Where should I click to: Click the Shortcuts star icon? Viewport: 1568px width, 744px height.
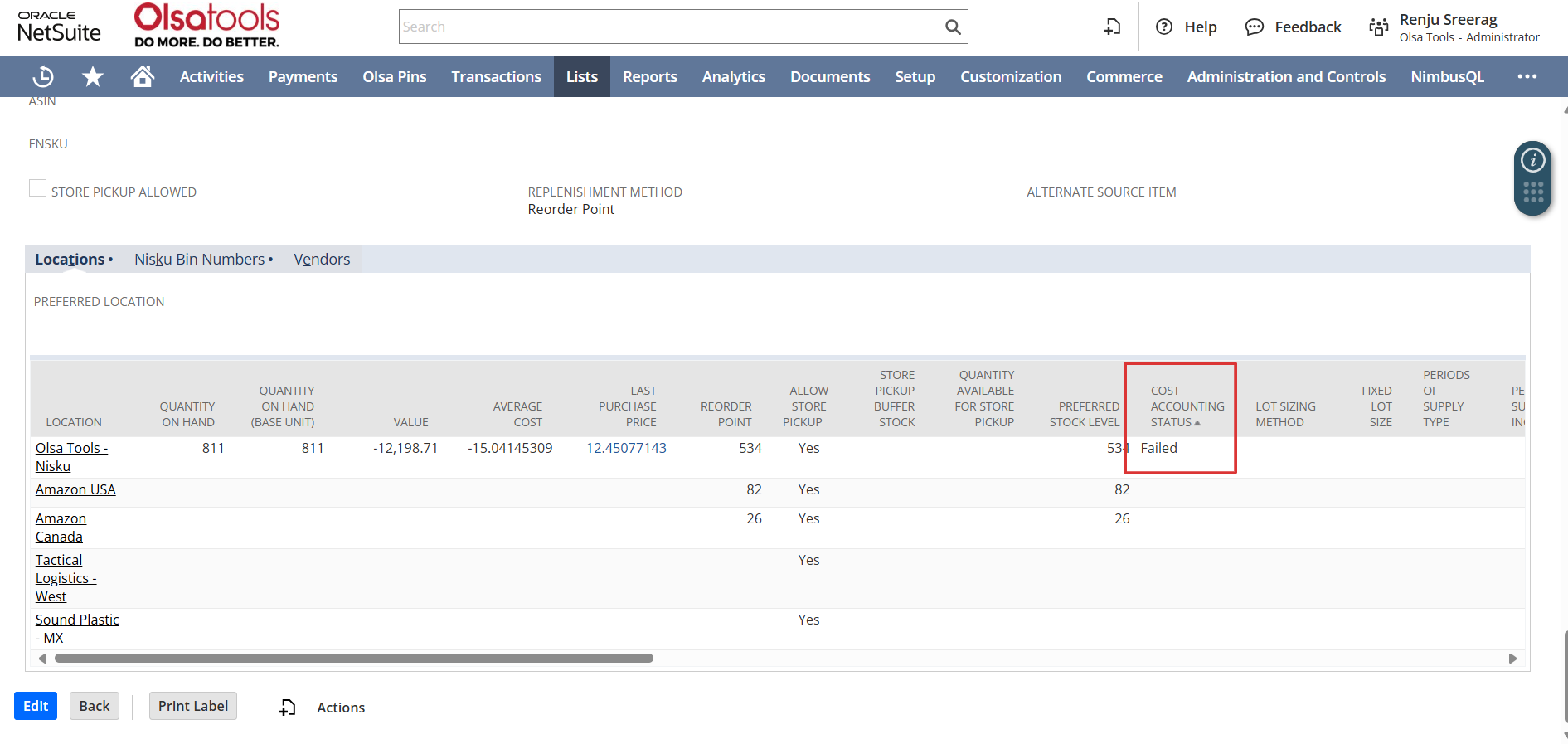93,77
